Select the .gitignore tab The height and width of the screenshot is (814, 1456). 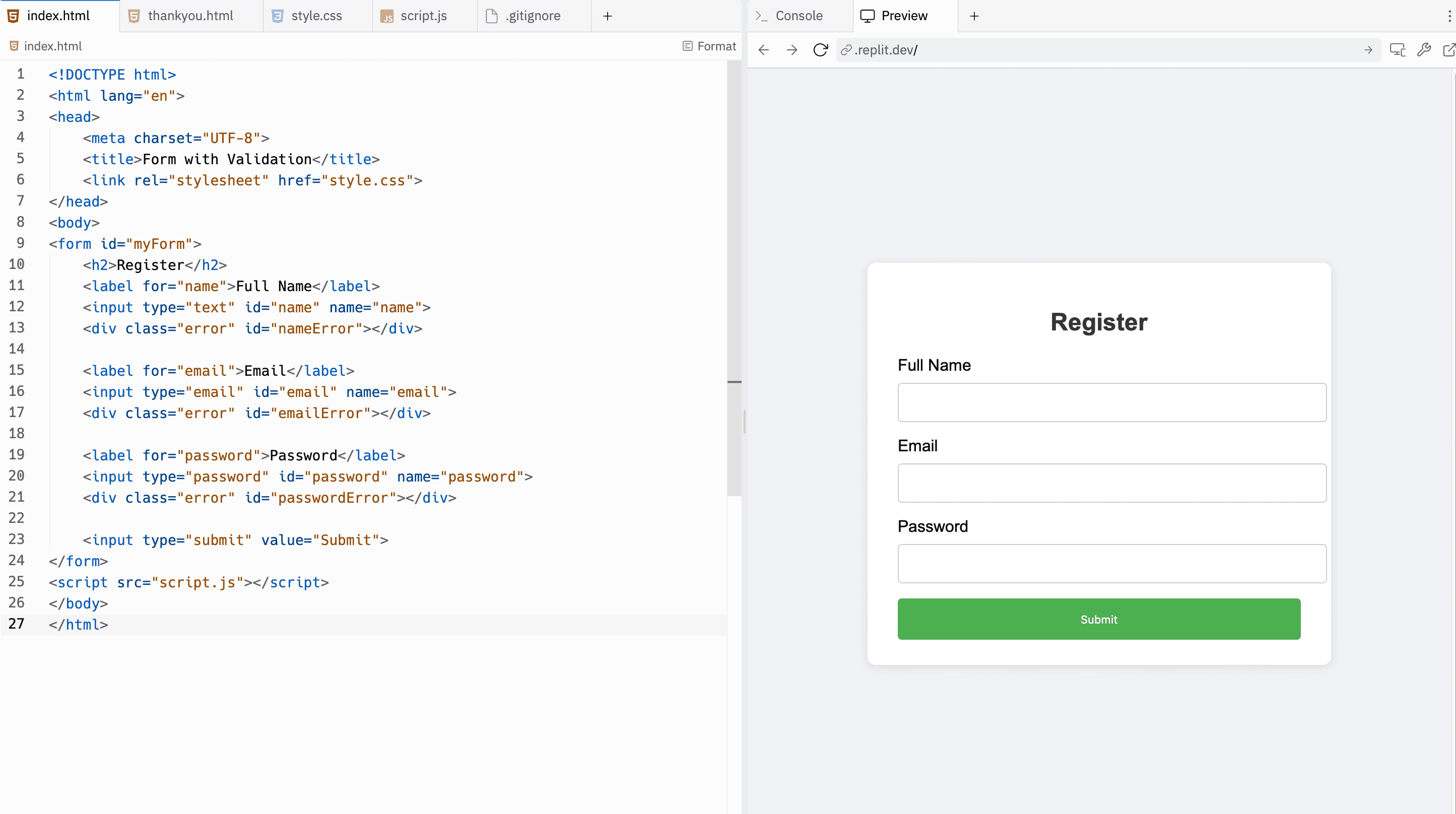click(533, 16)
